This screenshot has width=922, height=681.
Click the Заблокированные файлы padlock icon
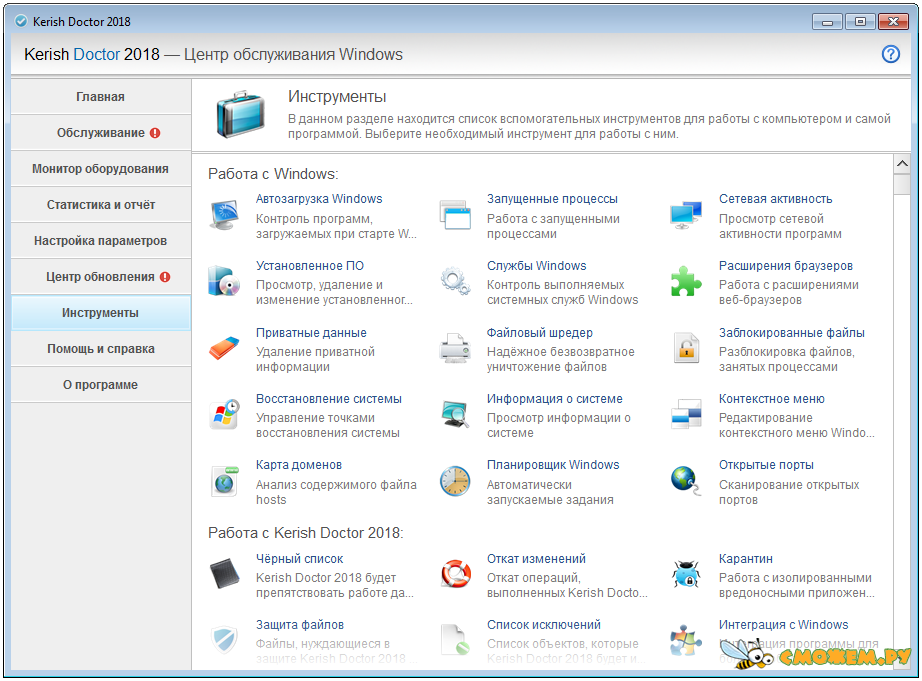(x=686, y=348)
